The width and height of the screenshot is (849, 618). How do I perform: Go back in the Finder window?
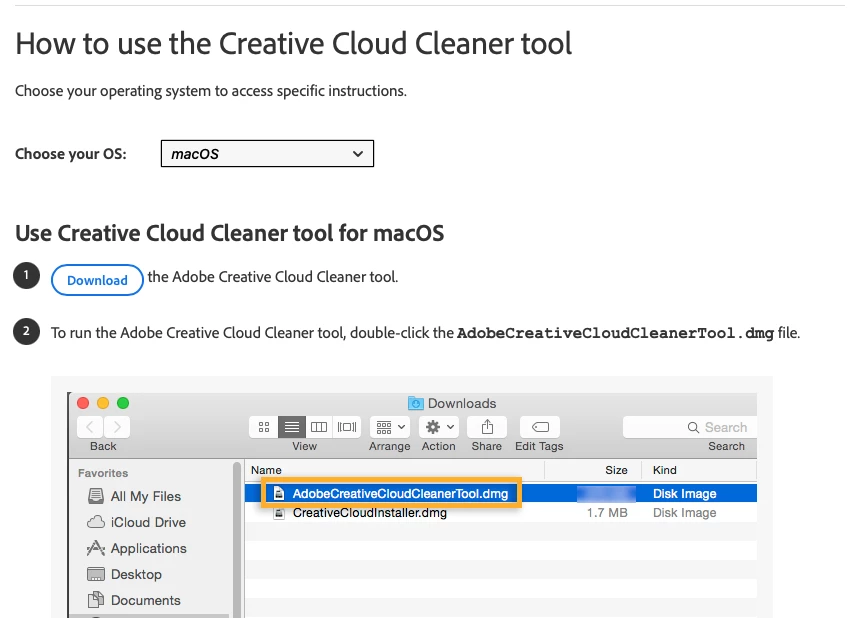(90, 427)
